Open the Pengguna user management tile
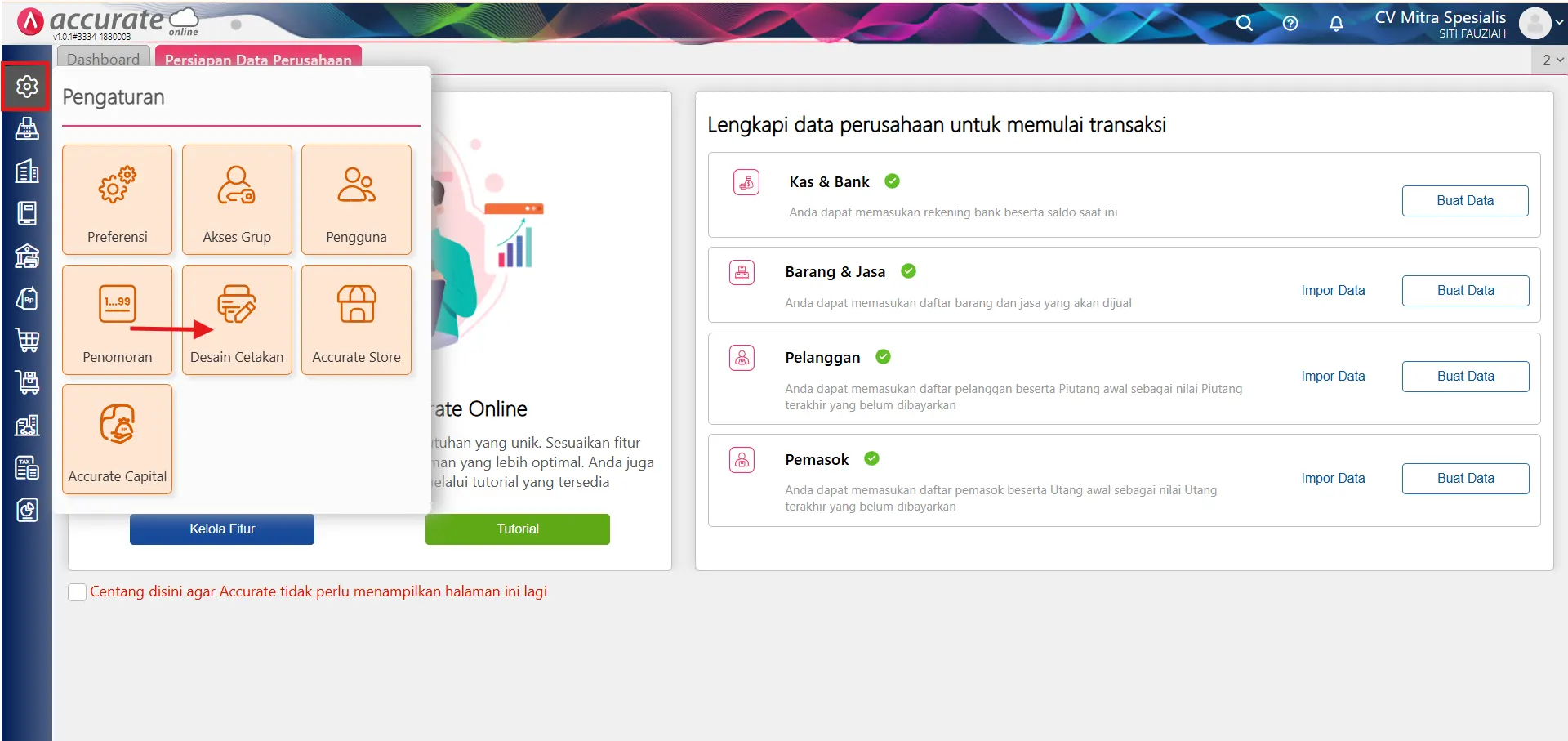This screenshot has height=741, width=1568. tap(356, 199)
